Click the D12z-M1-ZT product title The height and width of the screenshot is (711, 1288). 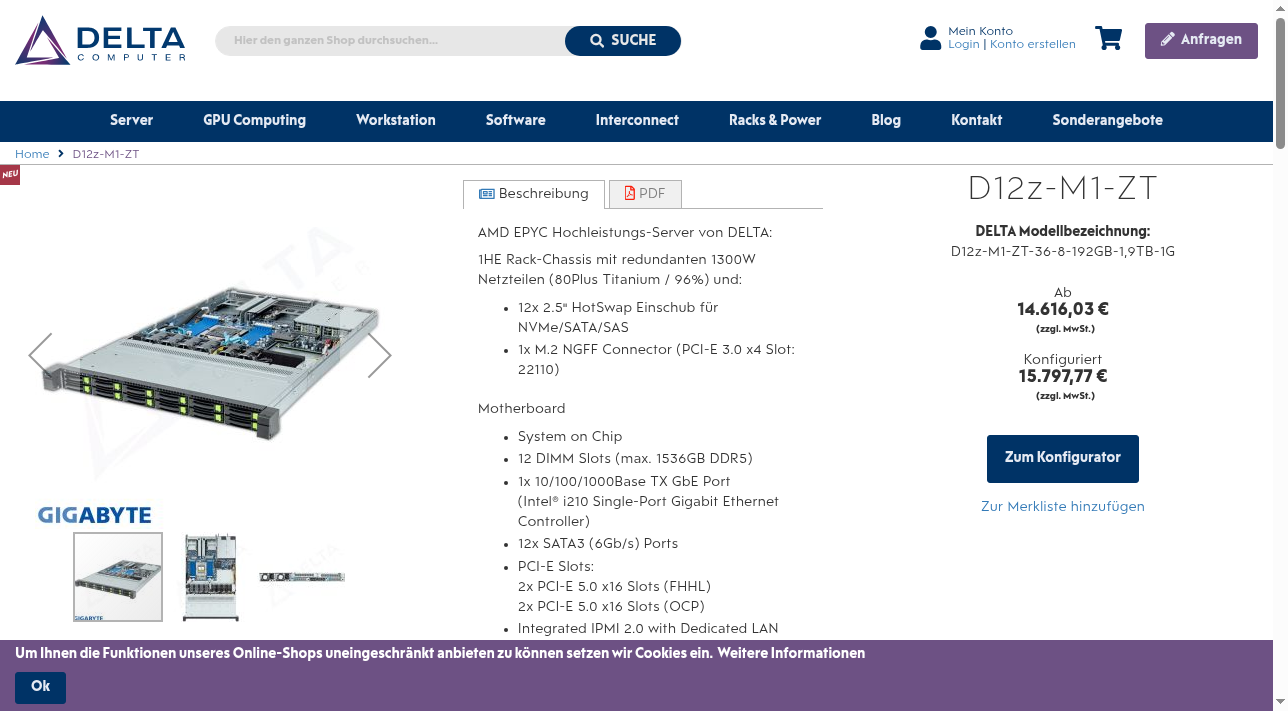point(1063,189)
